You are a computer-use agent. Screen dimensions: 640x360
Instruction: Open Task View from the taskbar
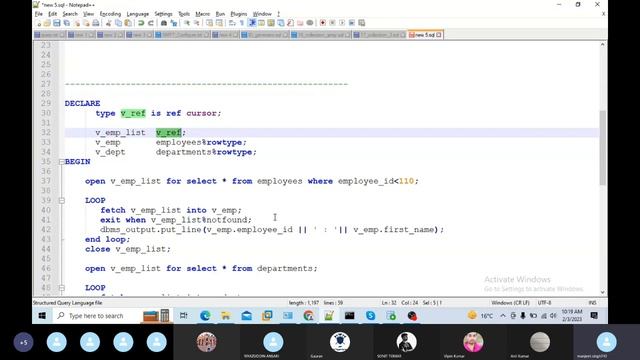184,316
